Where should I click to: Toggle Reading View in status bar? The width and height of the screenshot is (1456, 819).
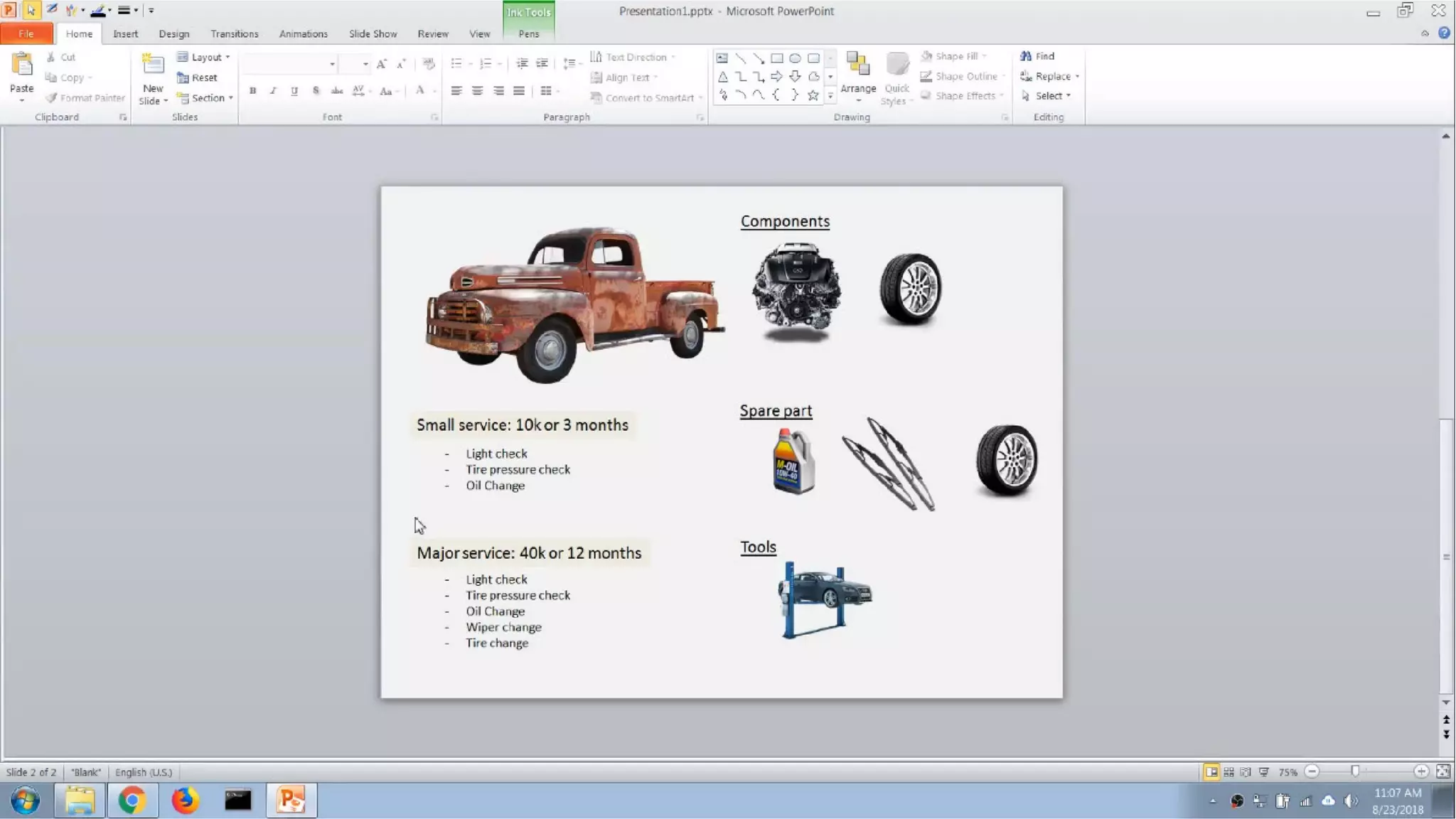[1246, 772]
